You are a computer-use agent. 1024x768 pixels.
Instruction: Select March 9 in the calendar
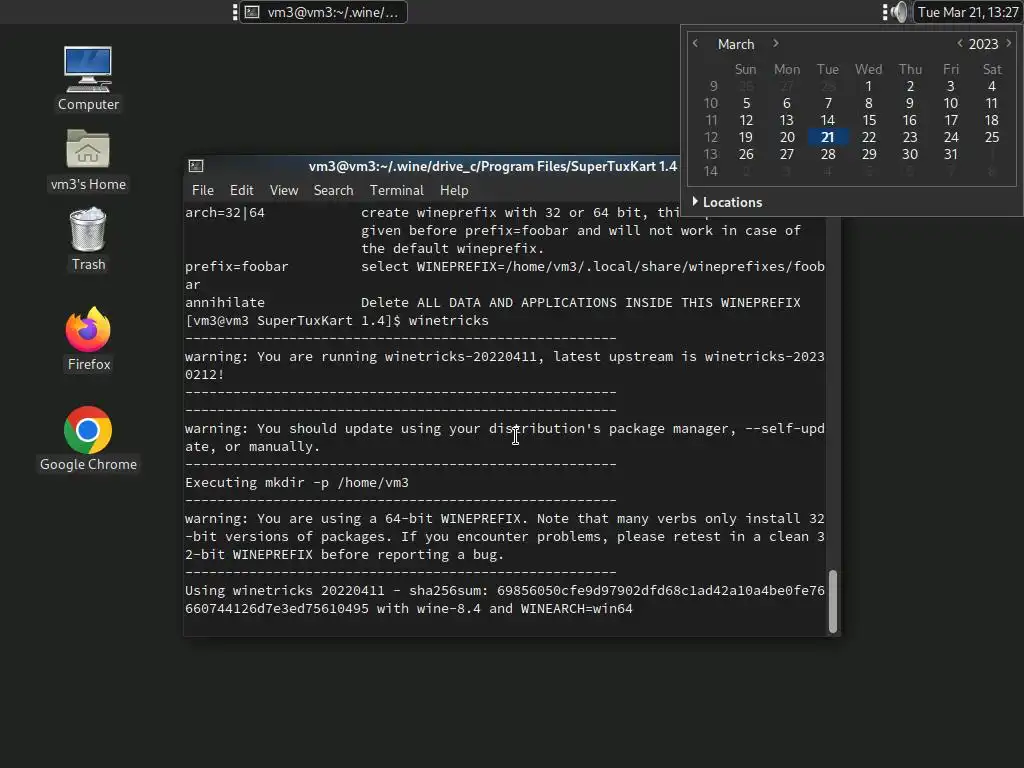coord(910,103)
